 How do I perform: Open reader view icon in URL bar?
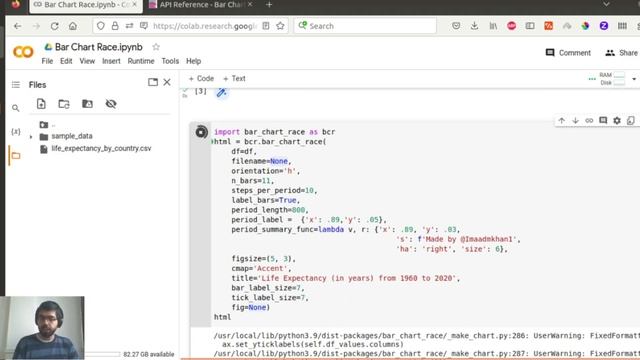tap(266, 26)
